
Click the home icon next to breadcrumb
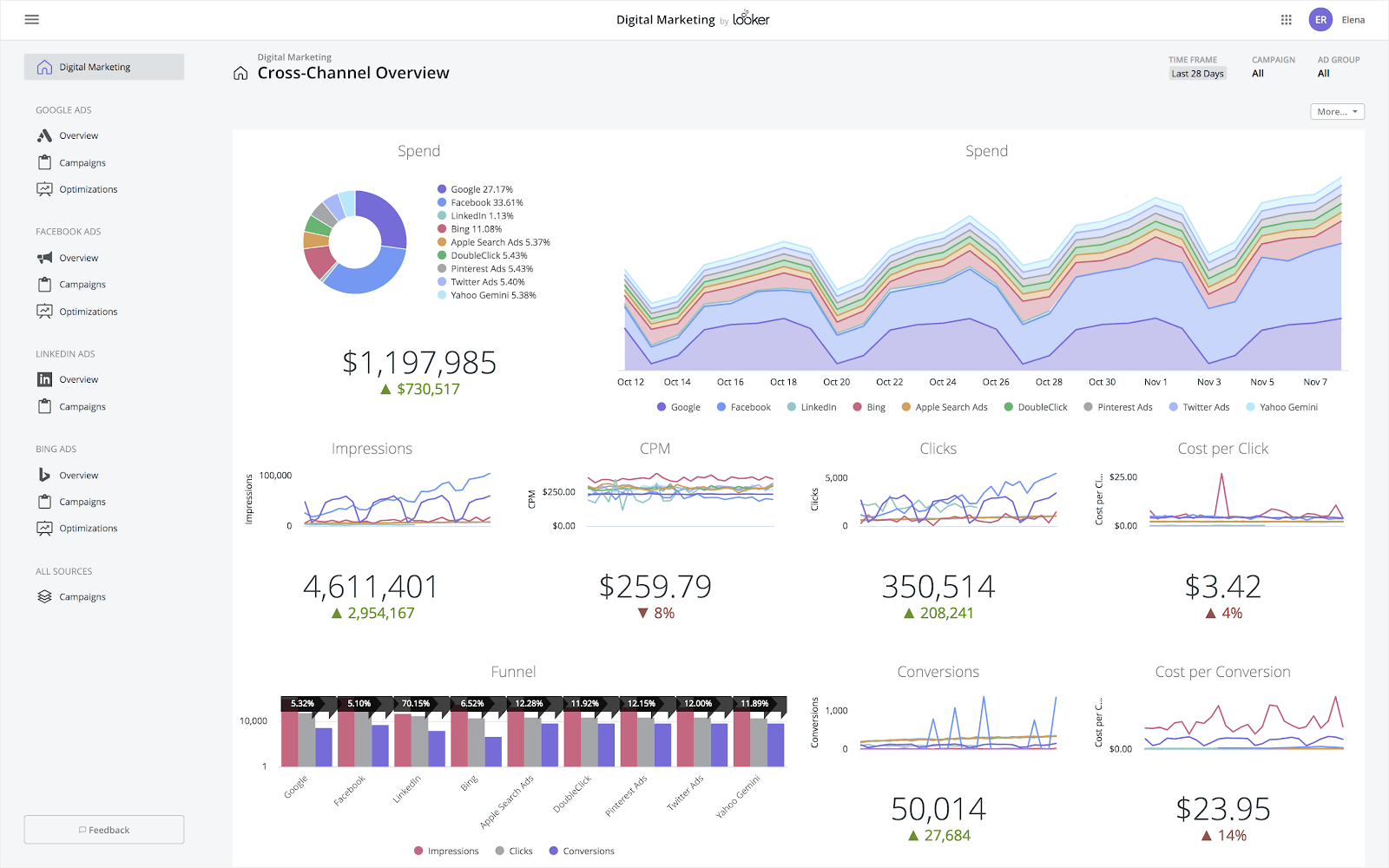[240, 73]
